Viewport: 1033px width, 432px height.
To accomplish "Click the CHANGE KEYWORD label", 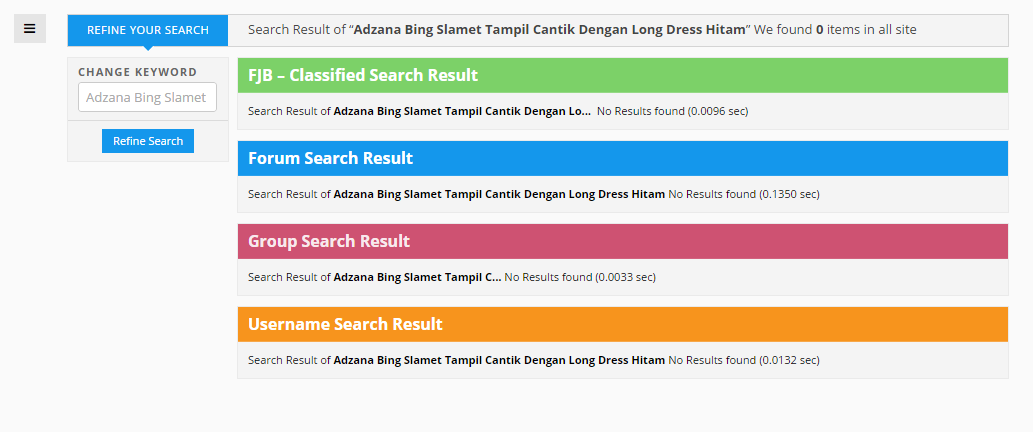I will pos(138,72).
